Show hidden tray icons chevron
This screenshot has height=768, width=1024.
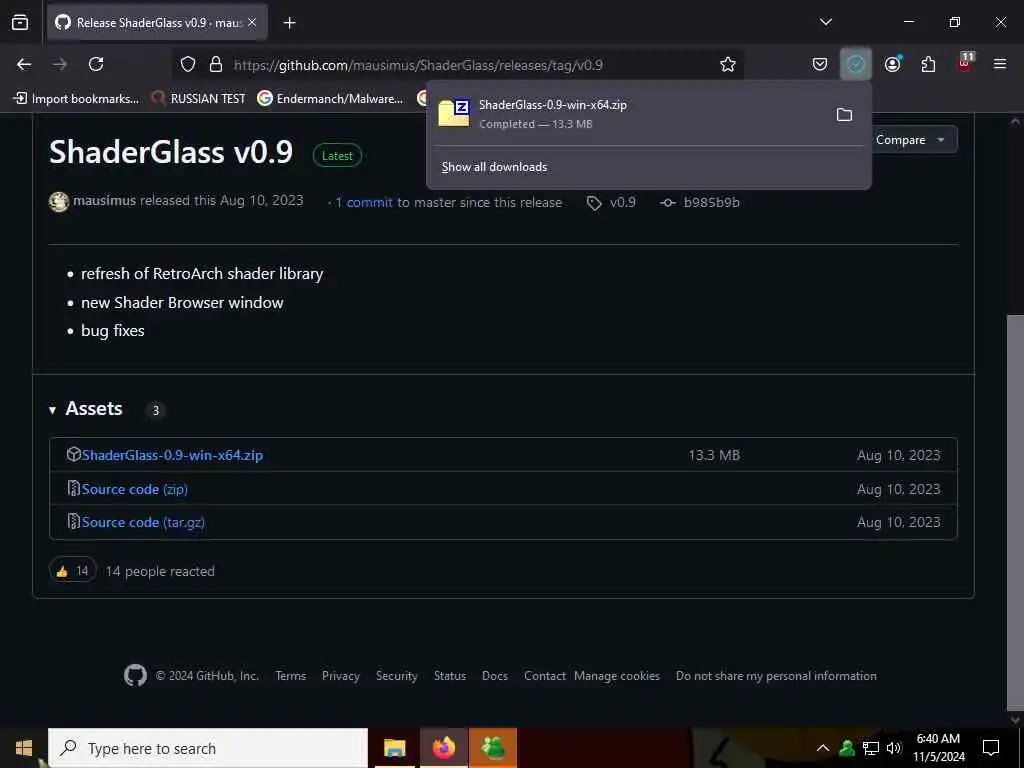click(823, 748)
